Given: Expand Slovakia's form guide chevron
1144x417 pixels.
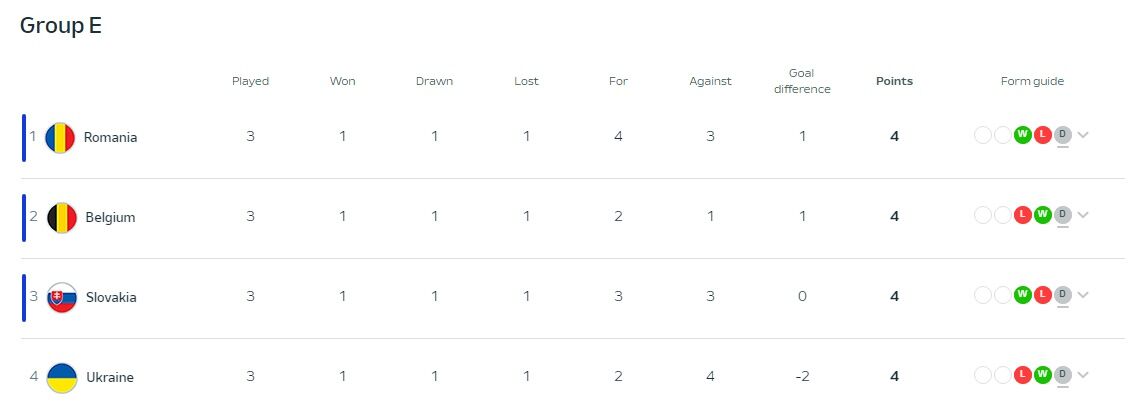Looking at the screenshot, I should pos(1082,295).
